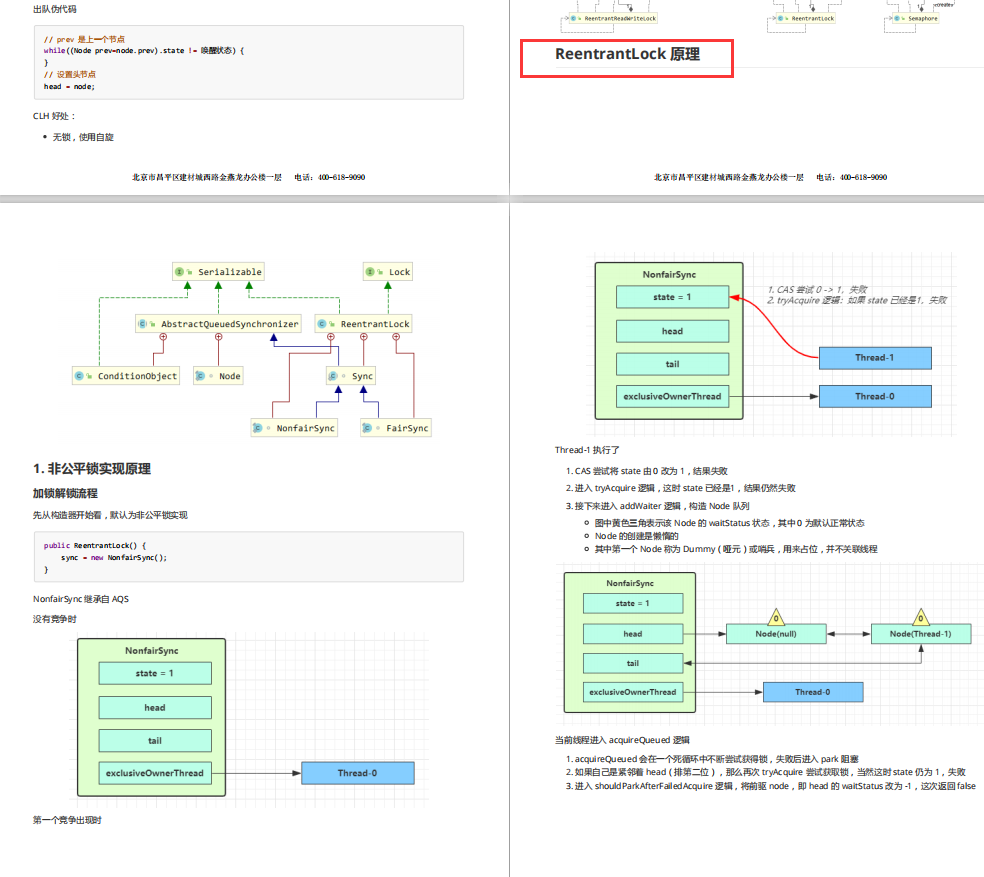Viewport: 984px width, 877px height.
Task: Click the Sync class node
Action: pyautogui.click(x=351, y=376)
